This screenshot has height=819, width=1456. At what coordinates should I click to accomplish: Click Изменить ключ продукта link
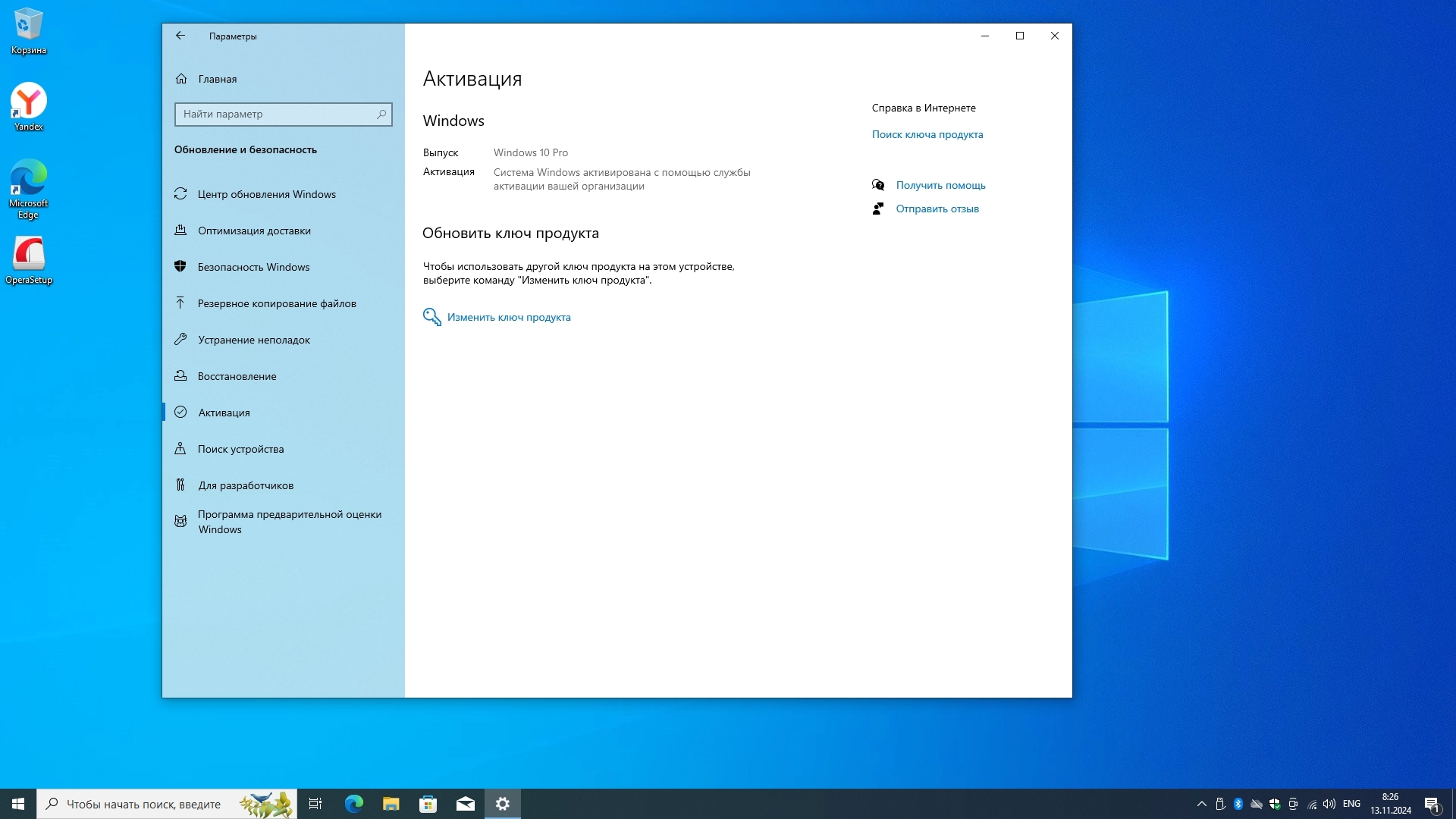pos(508,317)
